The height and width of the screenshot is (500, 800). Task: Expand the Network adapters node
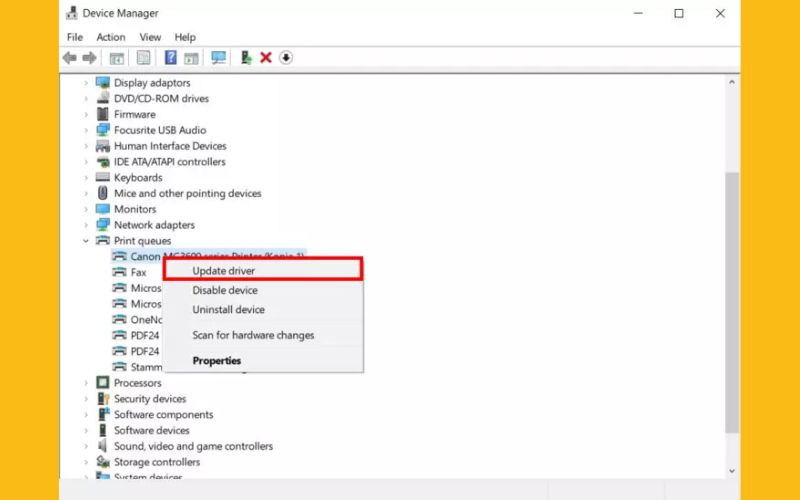point(87,225)
